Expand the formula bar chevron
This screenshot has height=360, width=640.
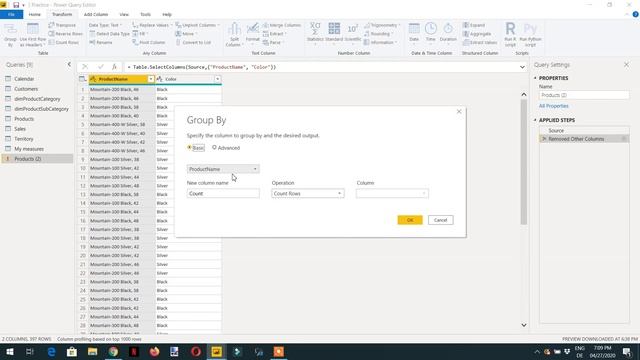point(522,67)
